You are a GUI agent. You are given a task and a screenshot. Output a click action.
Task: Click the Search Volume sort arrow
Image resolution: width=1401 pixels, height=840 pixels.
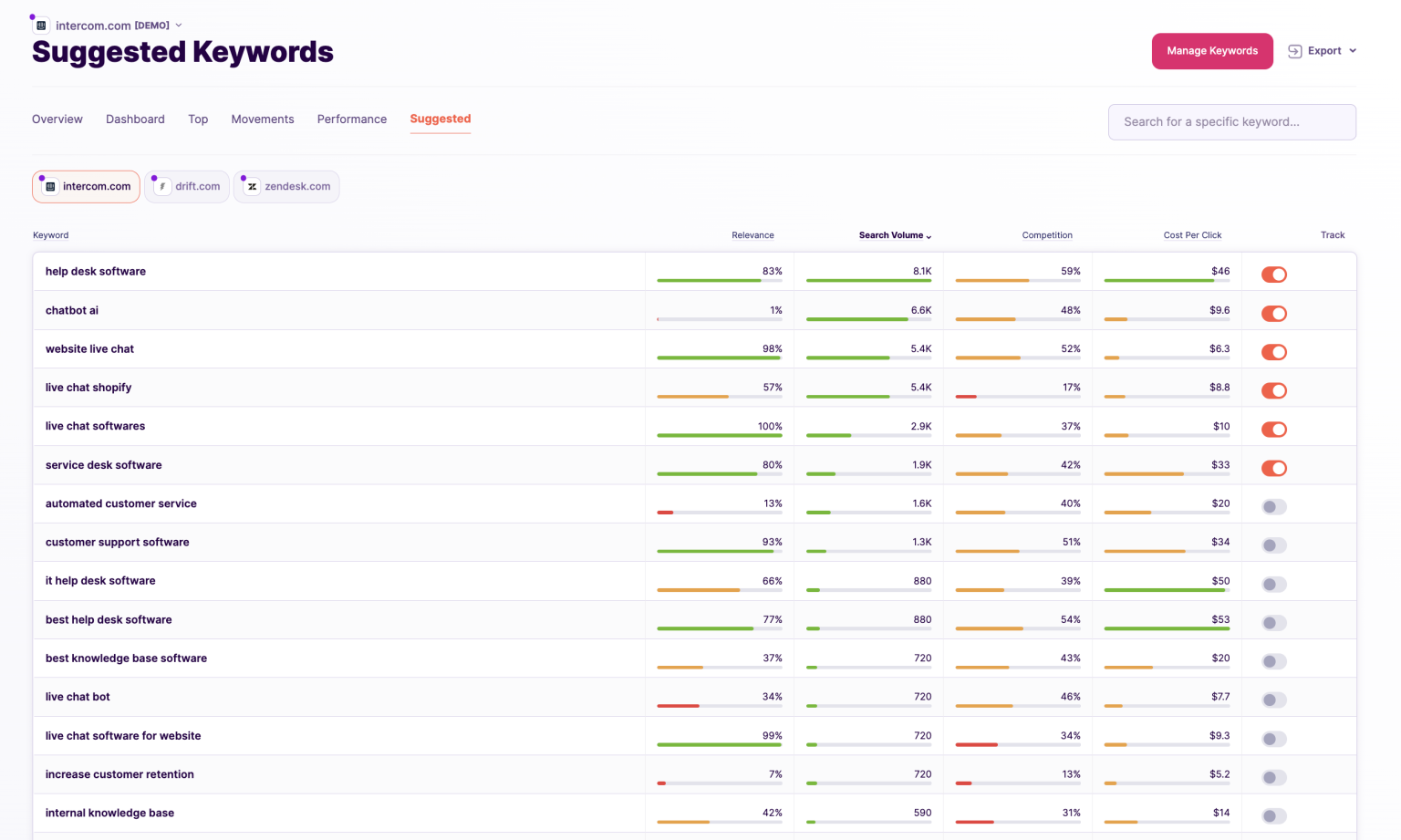point(929,236)
